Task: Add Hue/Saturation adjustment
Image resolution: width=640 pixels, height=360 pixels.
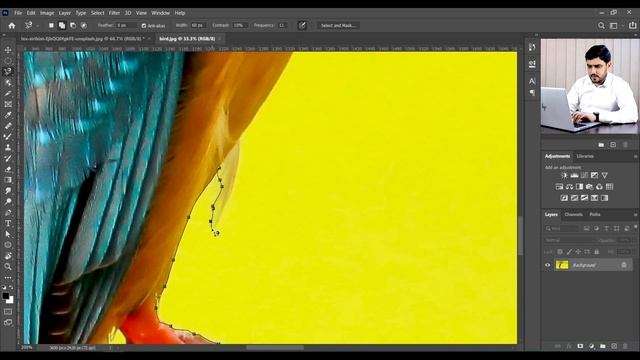Action: pyautogui.click(x=559, y=187)
